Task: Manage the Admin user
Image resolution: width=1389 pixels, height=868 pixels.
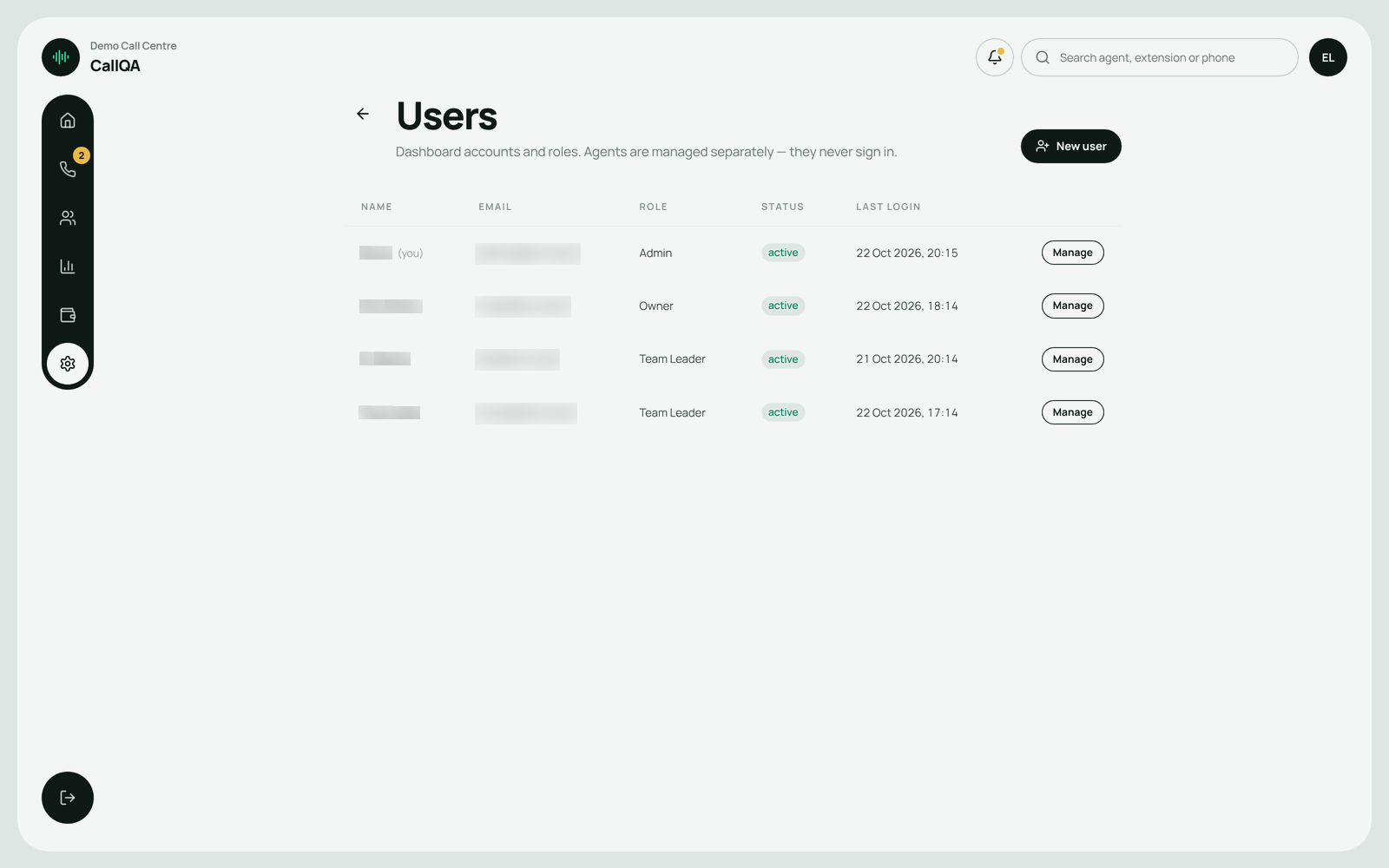Action: click(1073, 253)
